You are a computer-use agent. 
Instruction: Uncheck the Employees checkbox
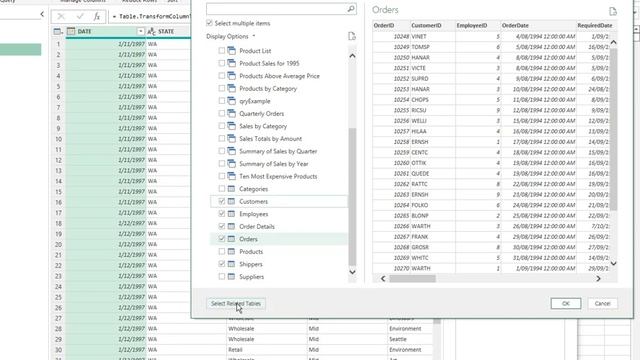(x=222, y=214)
